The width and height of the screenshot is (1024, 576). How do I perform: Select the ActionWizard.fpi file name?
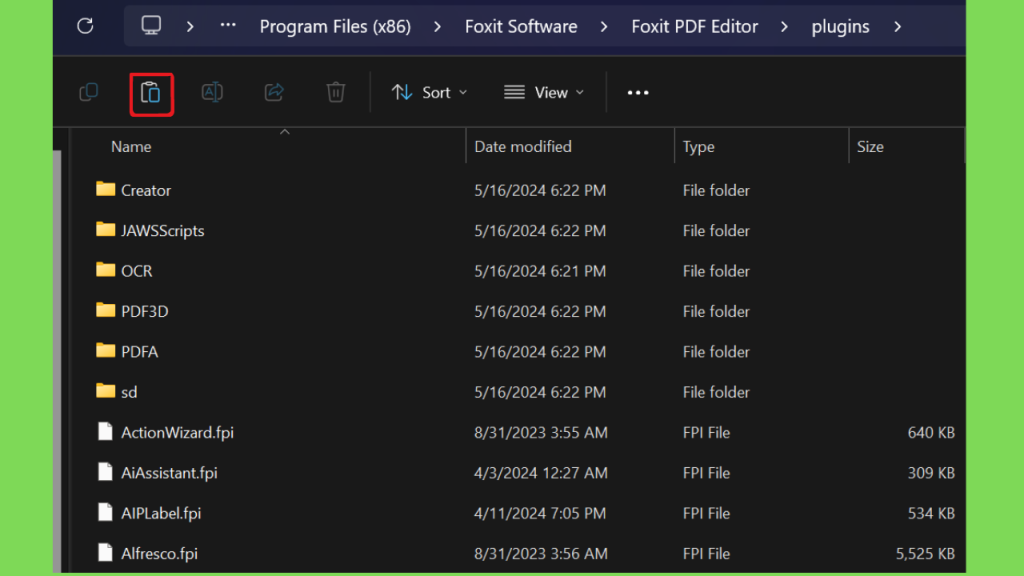coord(177,433)
